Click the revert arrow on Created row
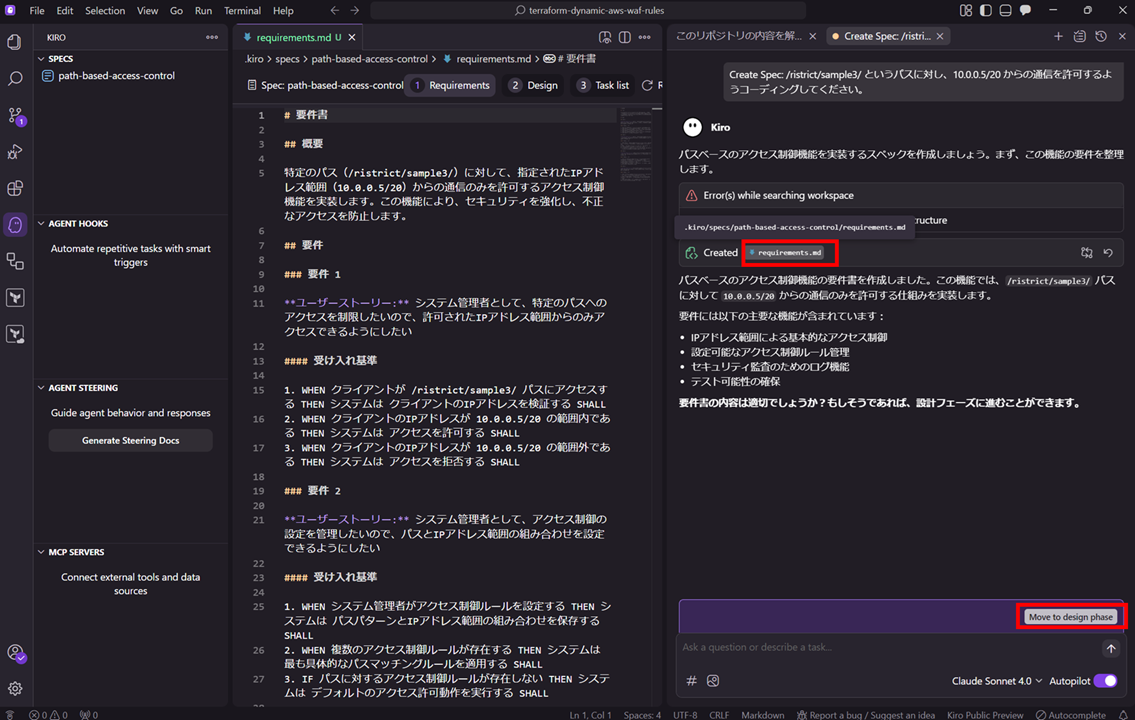Image resolution: width=1135 pixels, height=720 pixels. [1108, 253]
